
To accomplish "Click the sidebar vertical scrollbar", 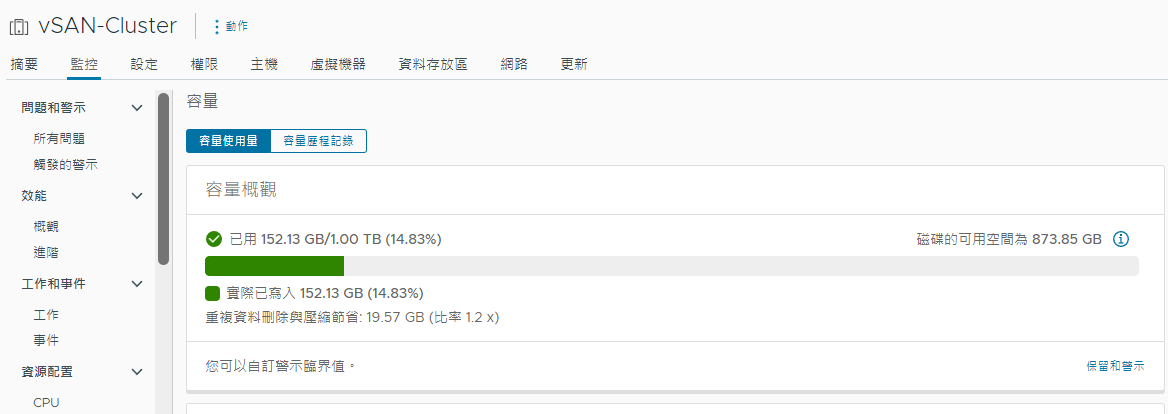I will (x=163, y=179).
